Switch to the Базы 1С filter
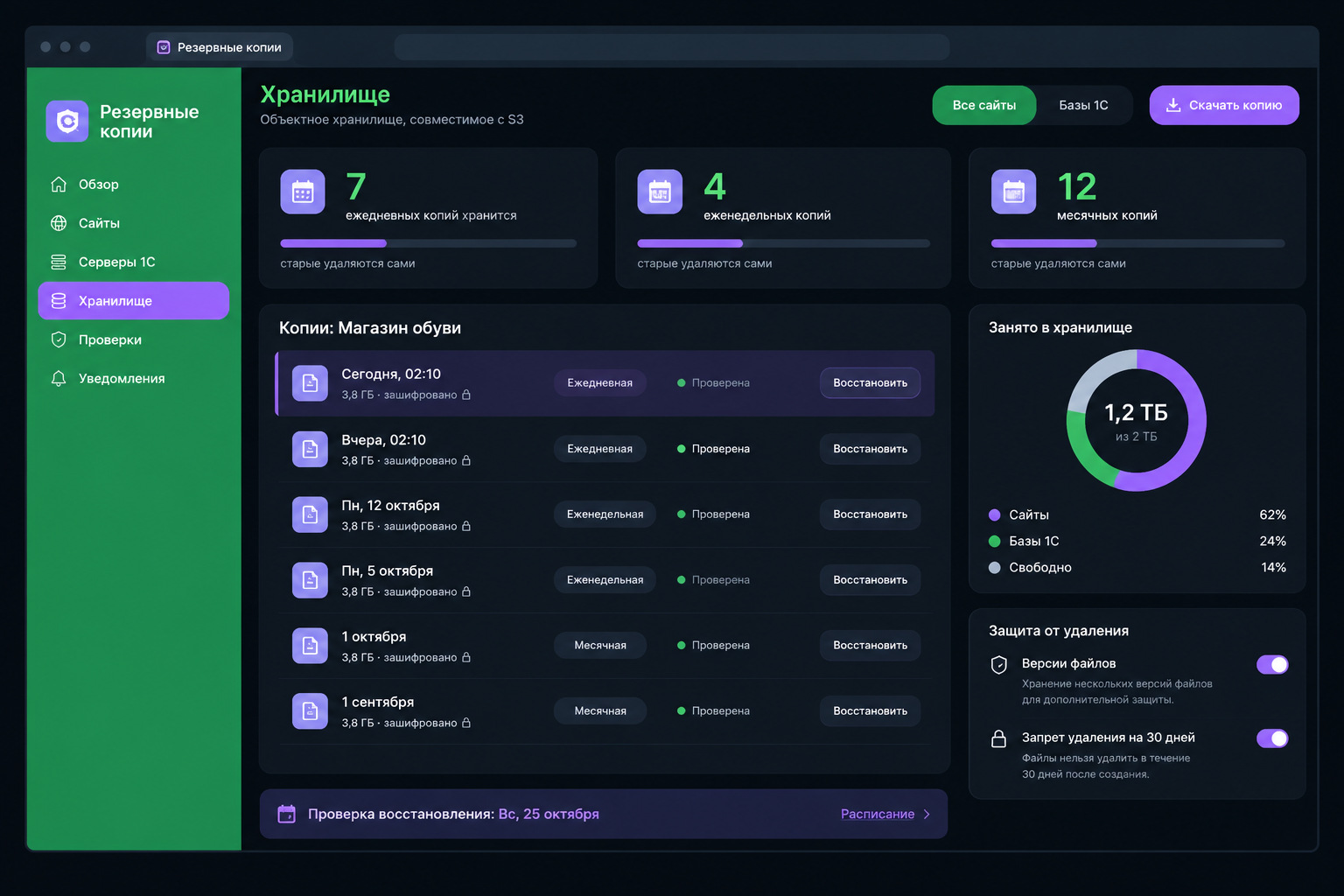Screen dimensions: 1344x896 coord(1083,105)
